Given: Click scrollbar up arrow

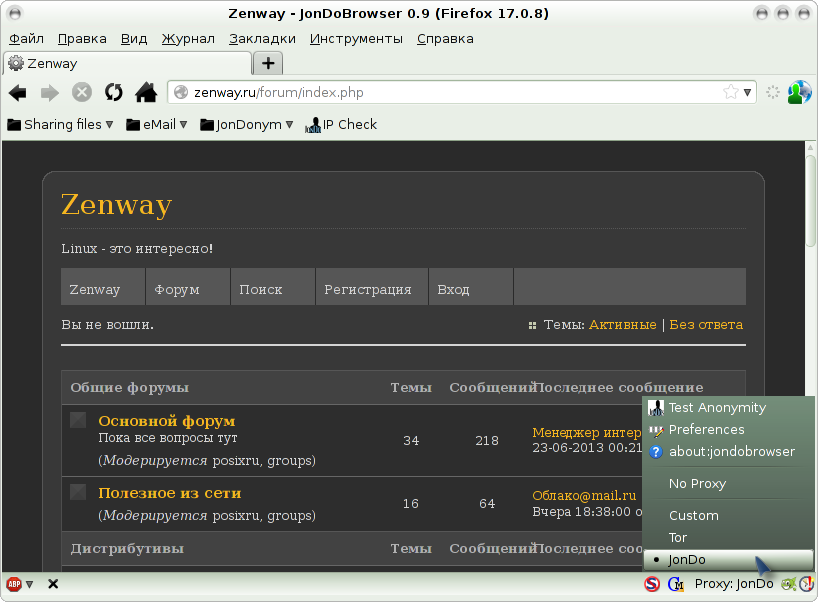Looking at the screenshot, I should (x=810, y=148).
